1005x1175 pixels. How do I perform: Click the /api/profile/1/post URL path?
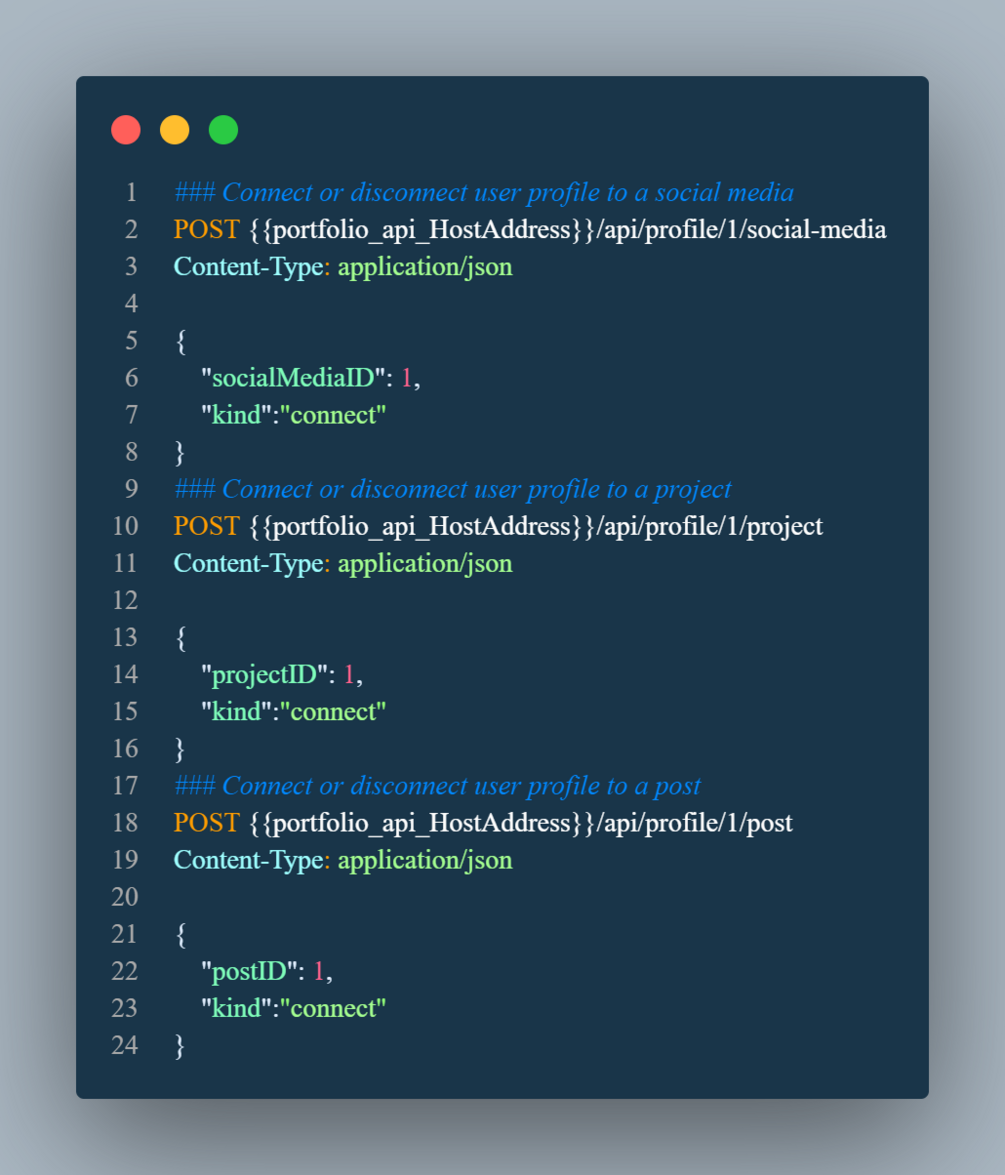pyautogui.click(x=694, y=822)
